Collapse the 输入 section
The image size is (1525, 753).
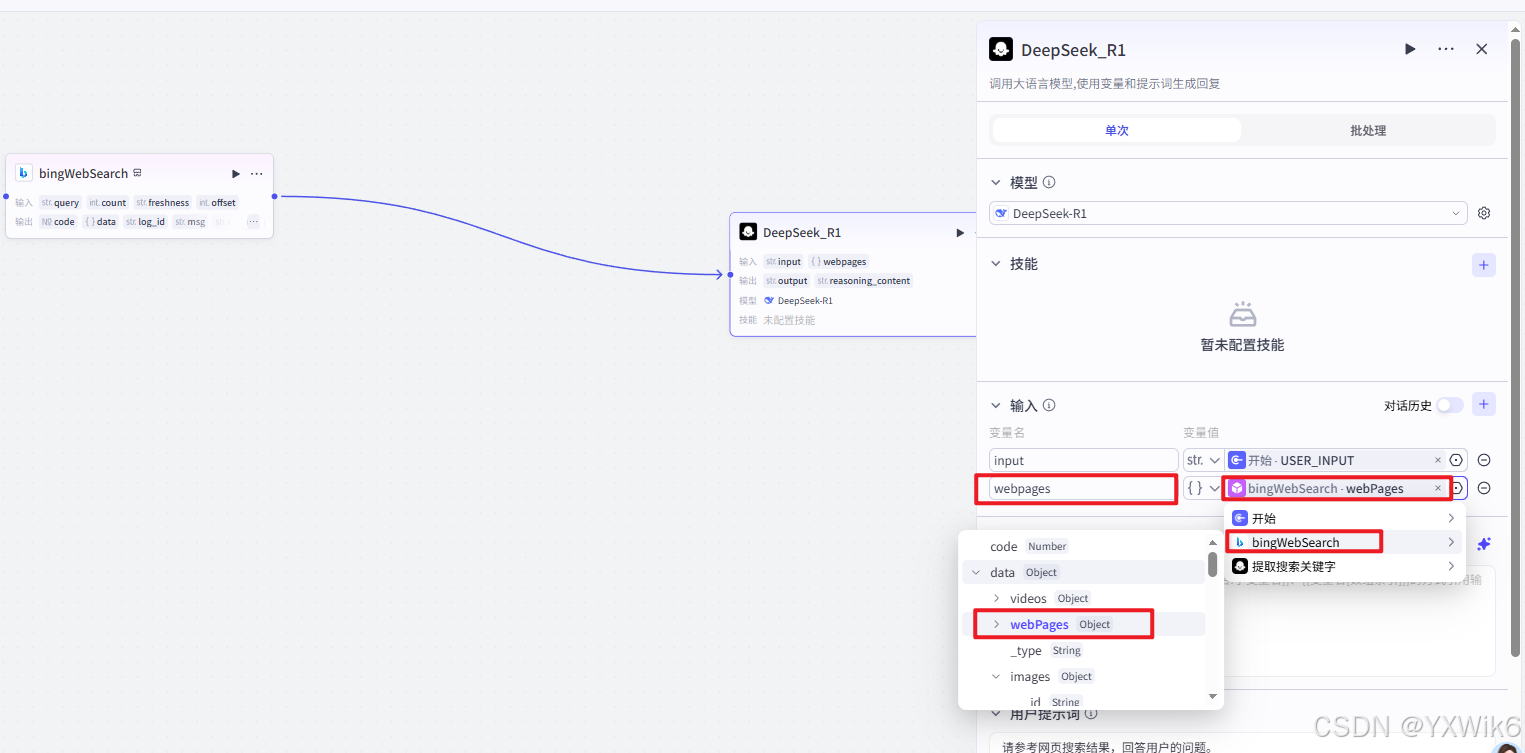995,406
